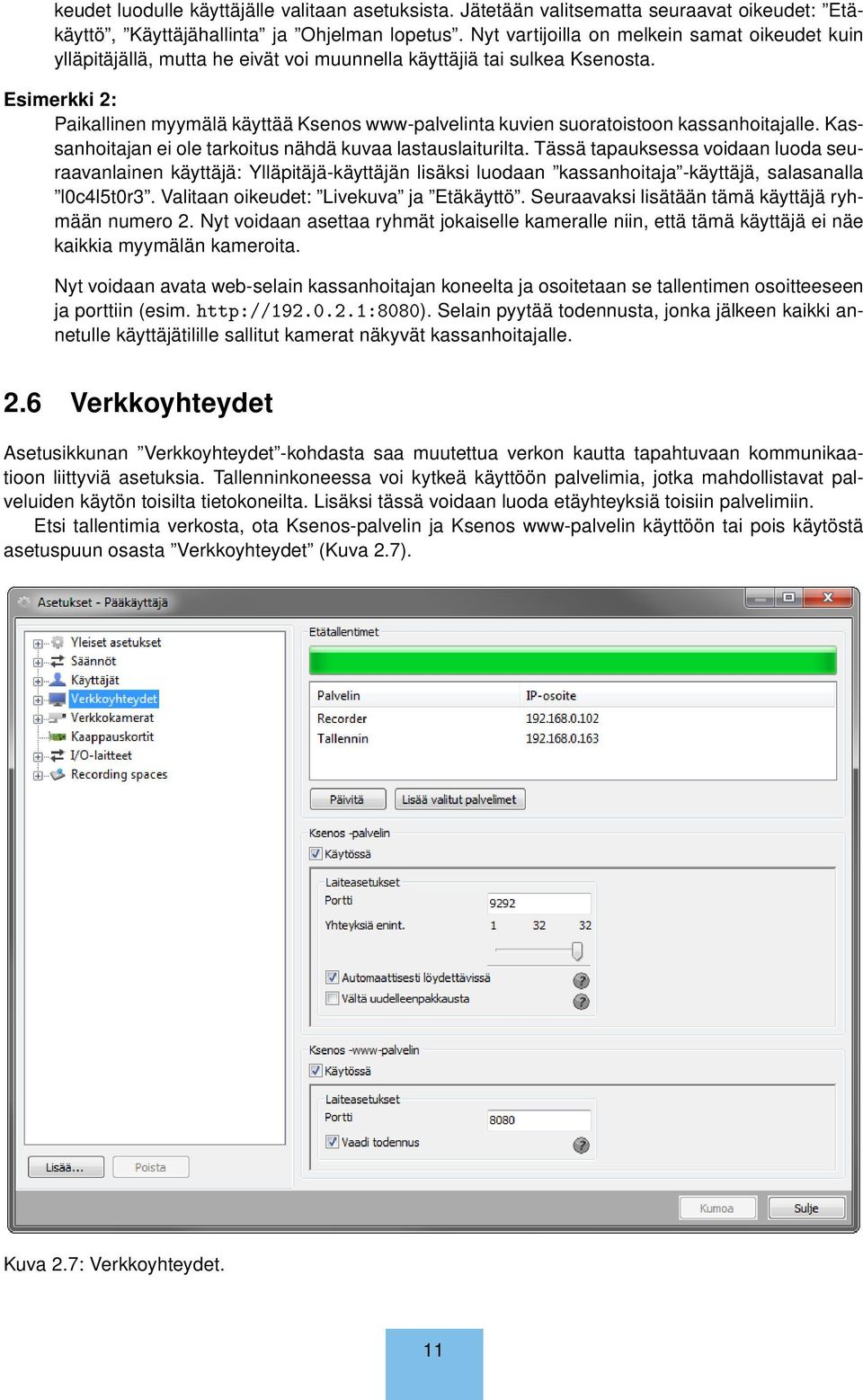Click the Poista button

[x=150, y=1167]
